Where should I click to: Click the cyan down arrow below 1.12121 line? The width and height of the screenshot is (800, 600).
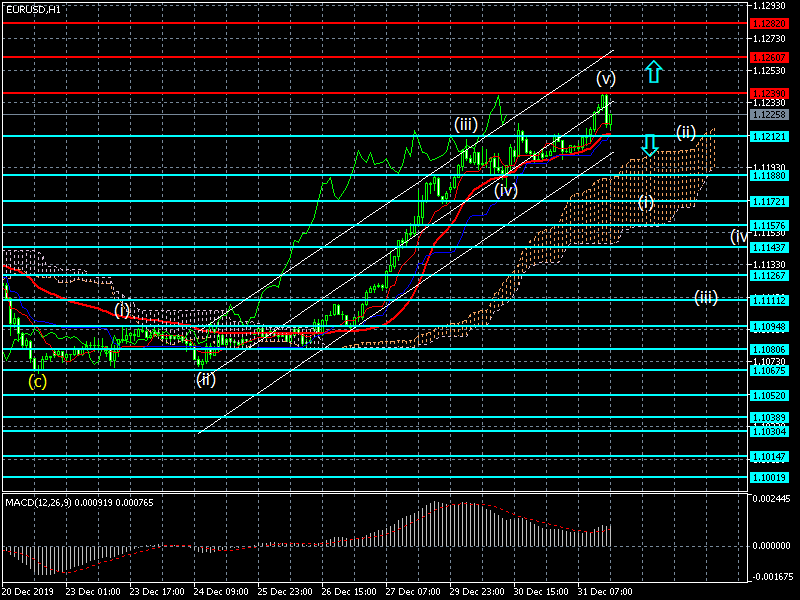(649, 145)
